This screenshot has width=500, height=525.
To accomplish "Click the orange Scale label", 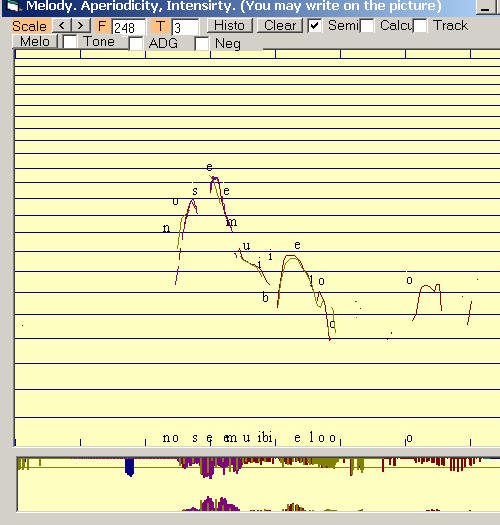I will [x=30, y=26].
